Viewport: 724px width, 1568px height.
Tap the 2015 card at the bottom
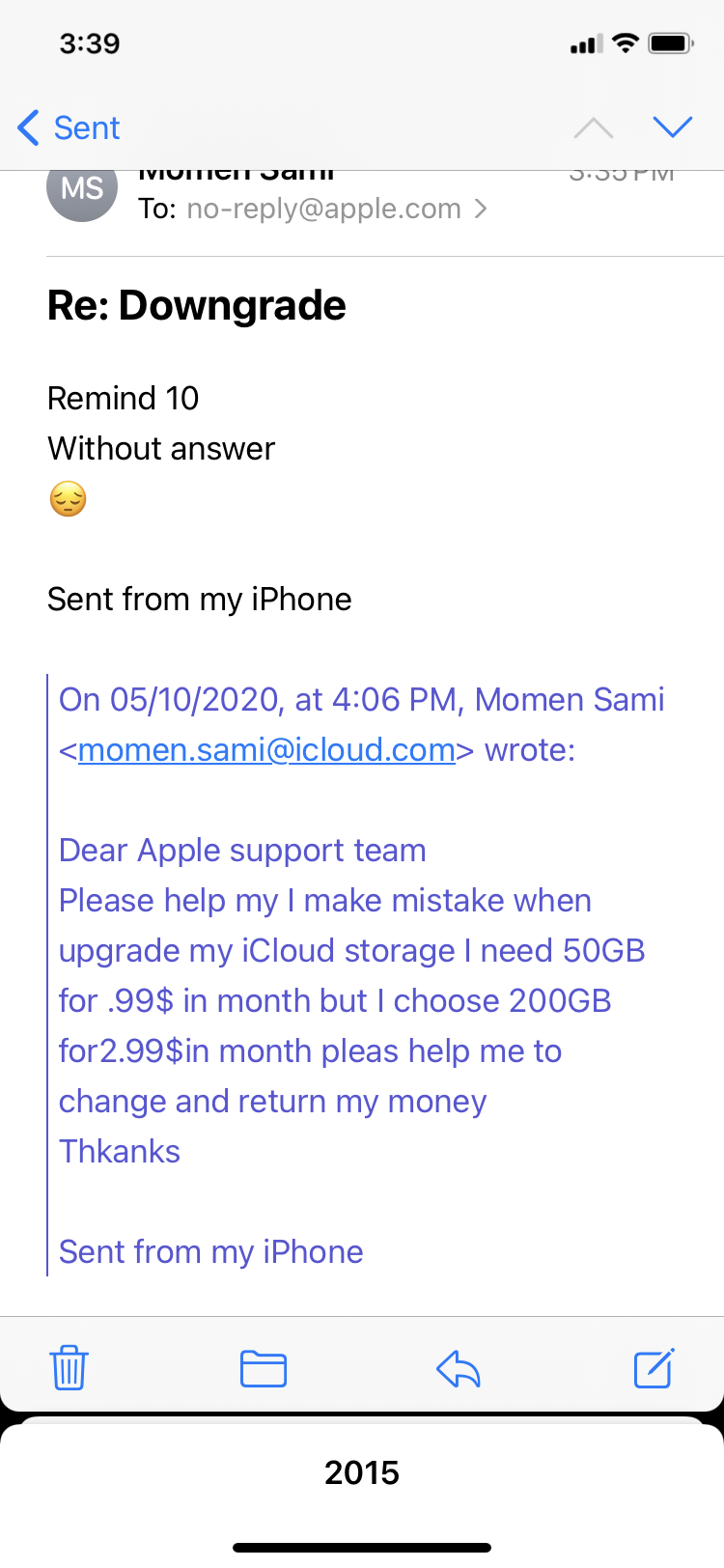pyautogui.click(x=362, y=1472)
